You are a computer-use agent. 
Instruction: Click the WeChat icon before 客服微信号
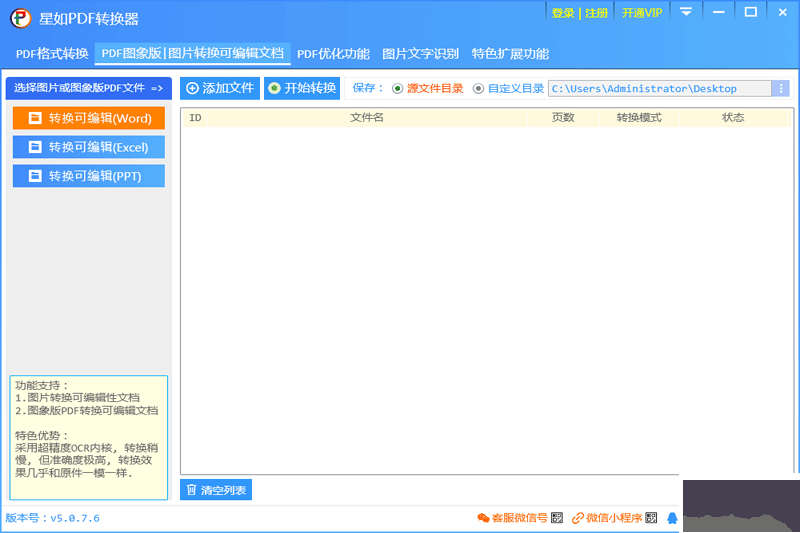pos(484,518)
